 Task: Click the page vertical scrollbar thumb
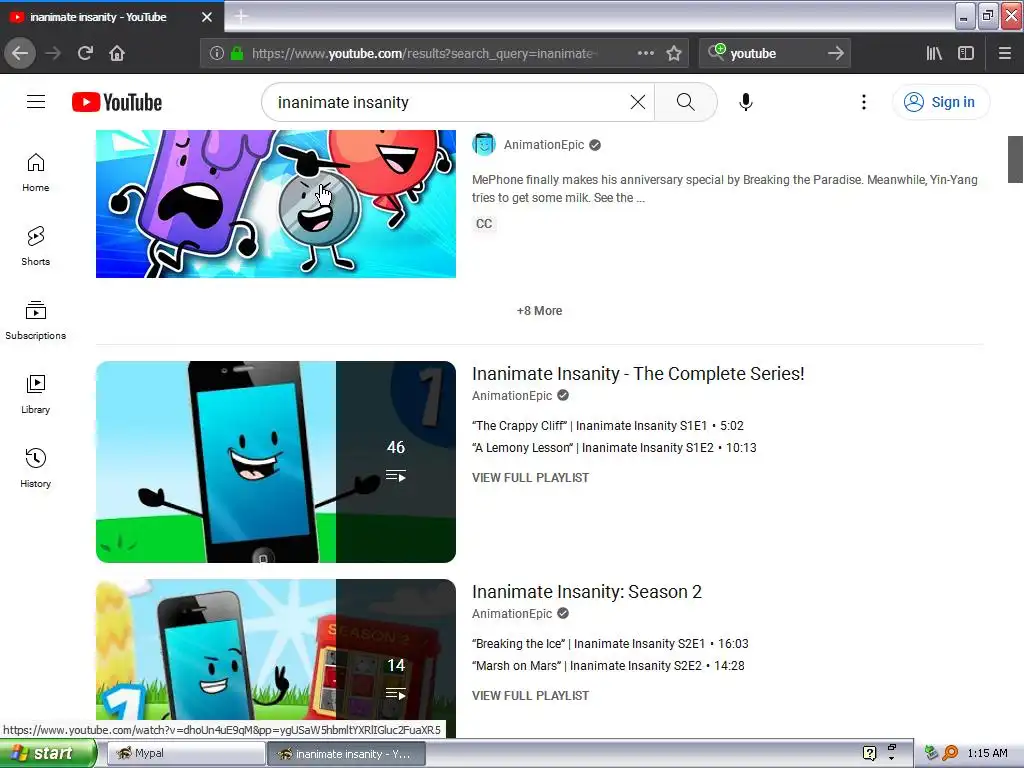click(x=1015, y=159)
